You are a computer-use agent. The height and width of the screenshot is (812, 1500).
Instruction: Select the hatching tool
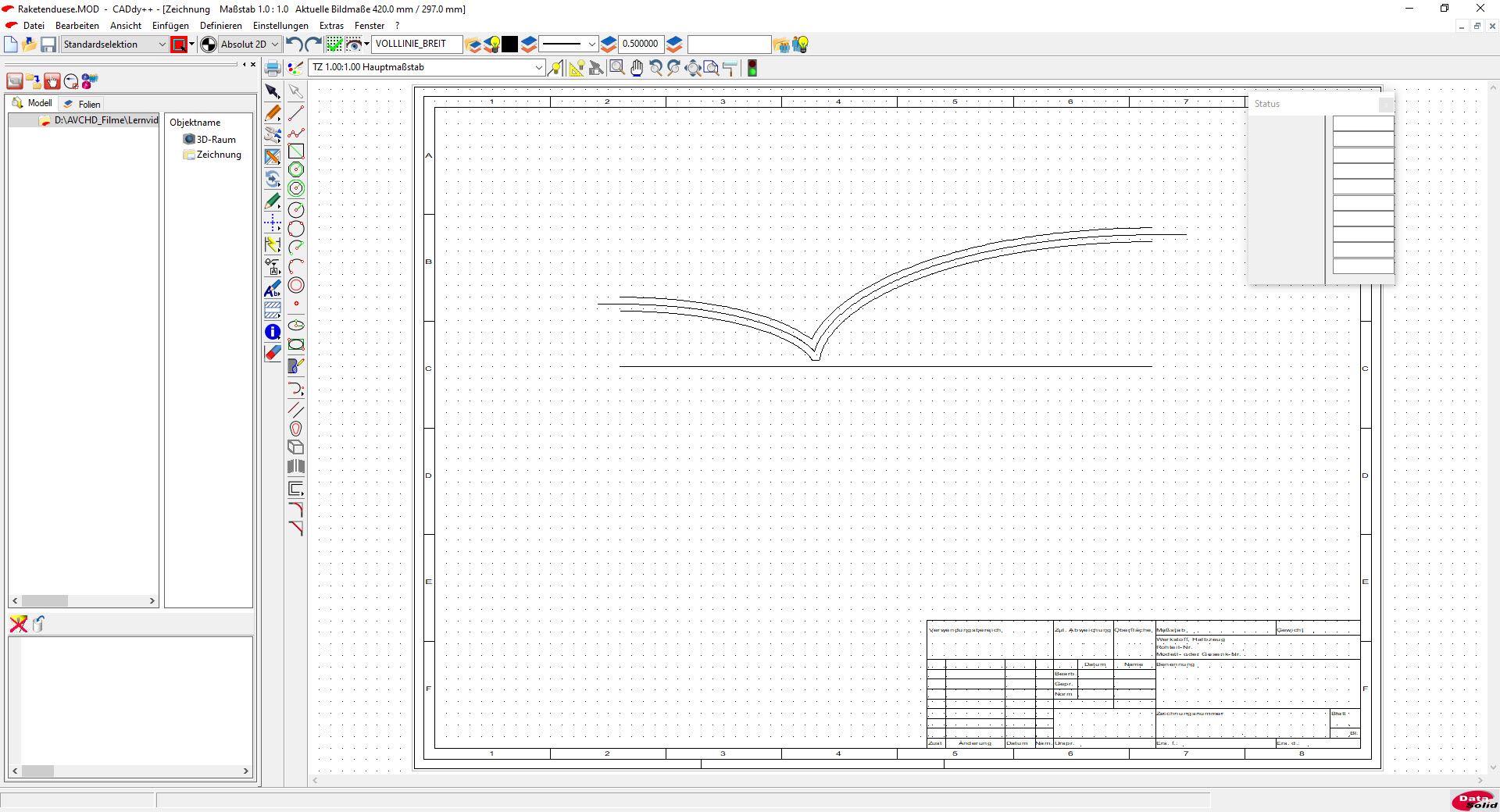pos(273,310)
